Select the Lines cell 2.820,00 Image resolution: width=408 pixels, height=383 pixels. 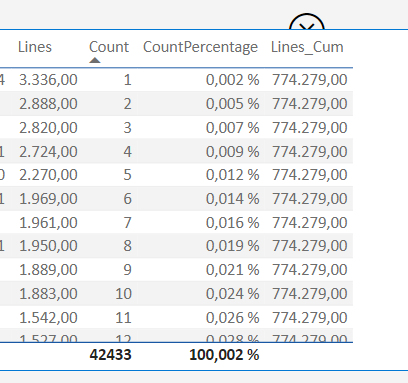(x=48, y=128)
